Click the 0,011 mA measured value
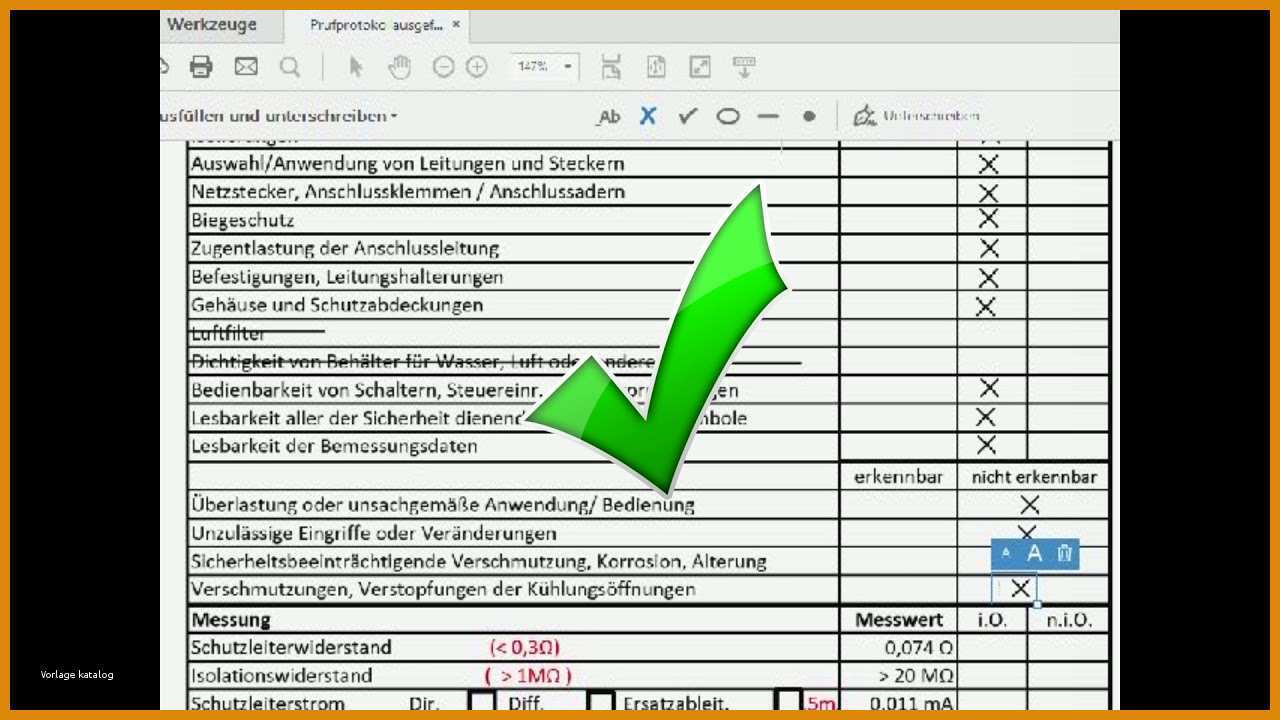The width and height of the screenshot is (1280, 720). [911, 703]
